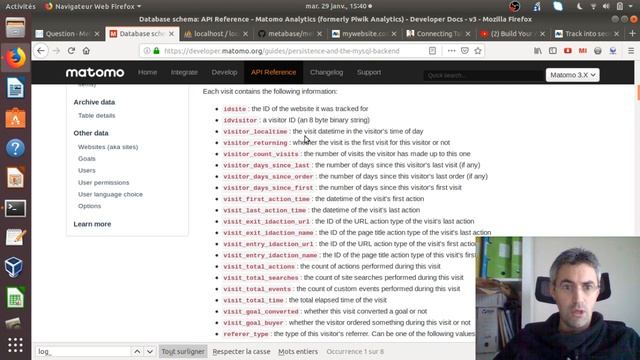Open Home in Matomo nav
The height and width of the screenshot is (360, 640).
(147, 72)
